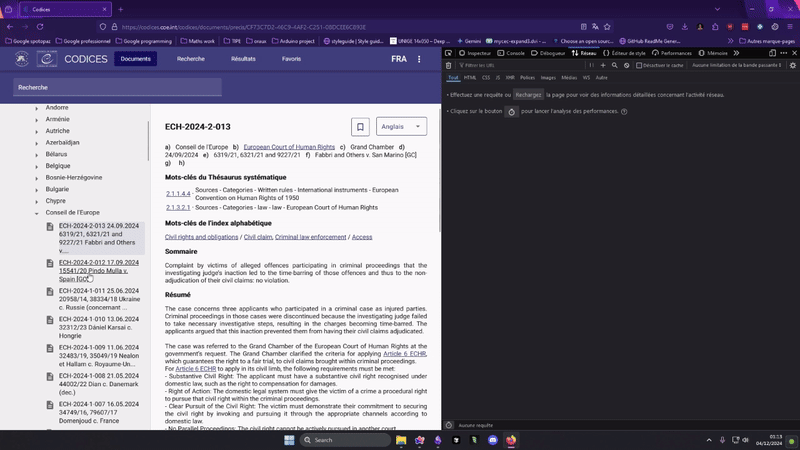Open the Firefox hamburger application menu

790,27
